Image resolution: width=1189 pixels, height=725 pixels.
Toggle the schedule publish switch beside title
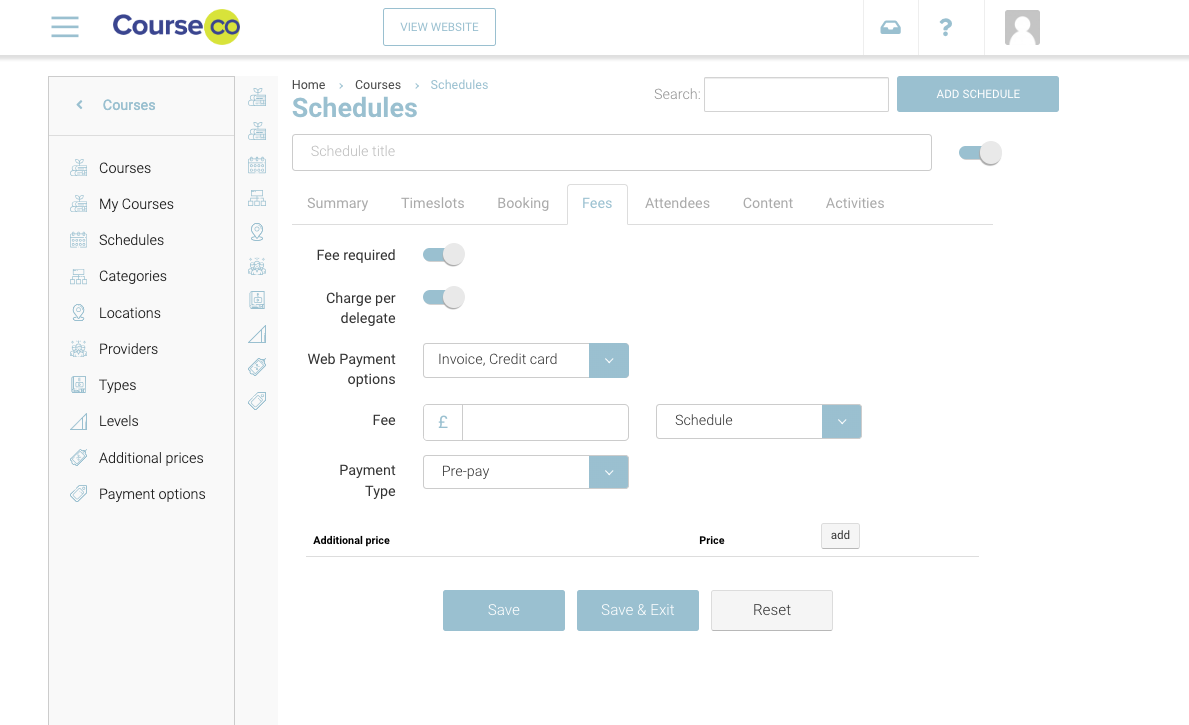pyautogui.click(x=979, y=153)
